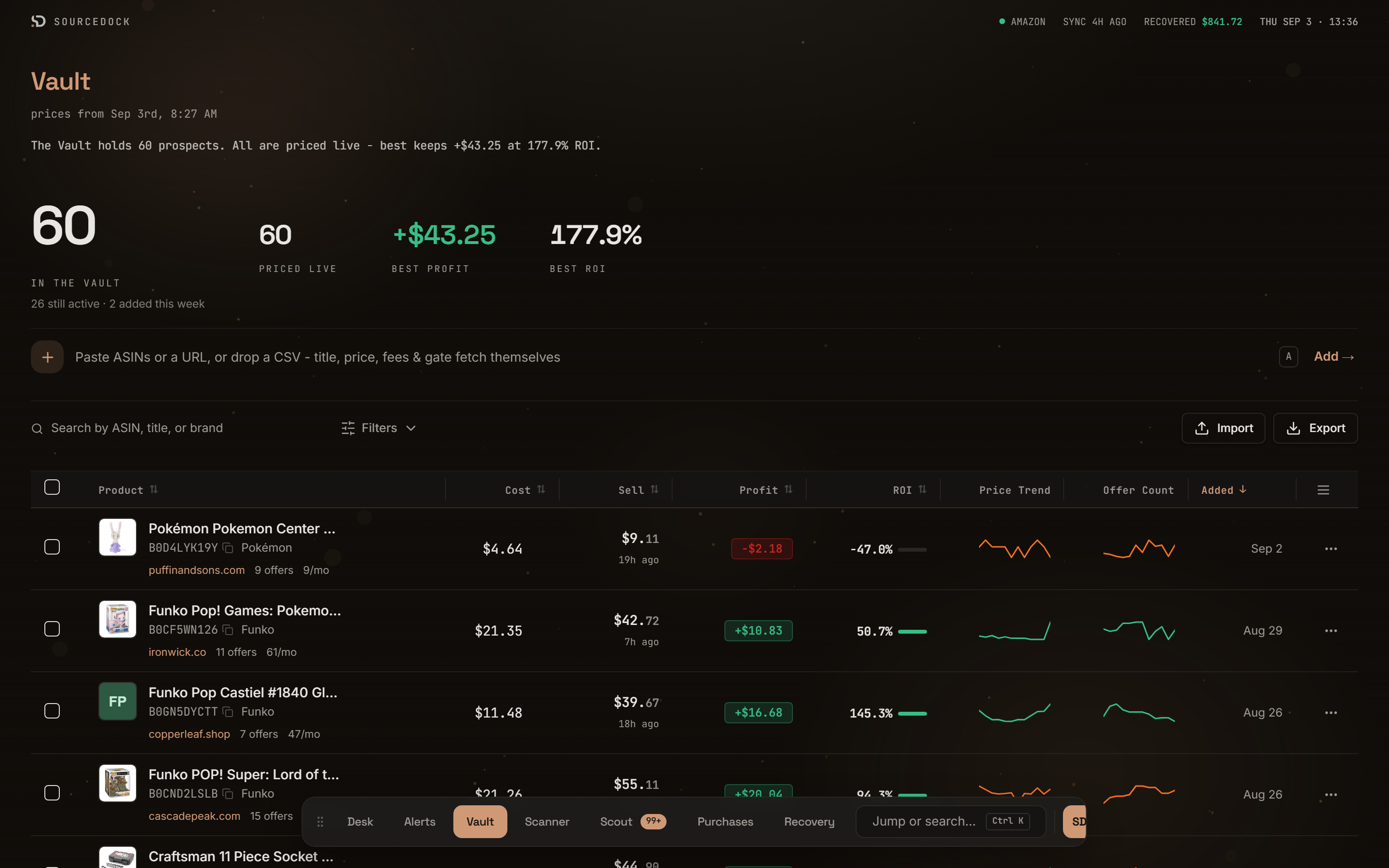Viewport: 1389px width, 868px height.
Task: Open the Scanner tab in dock
Action: point(546,822)
